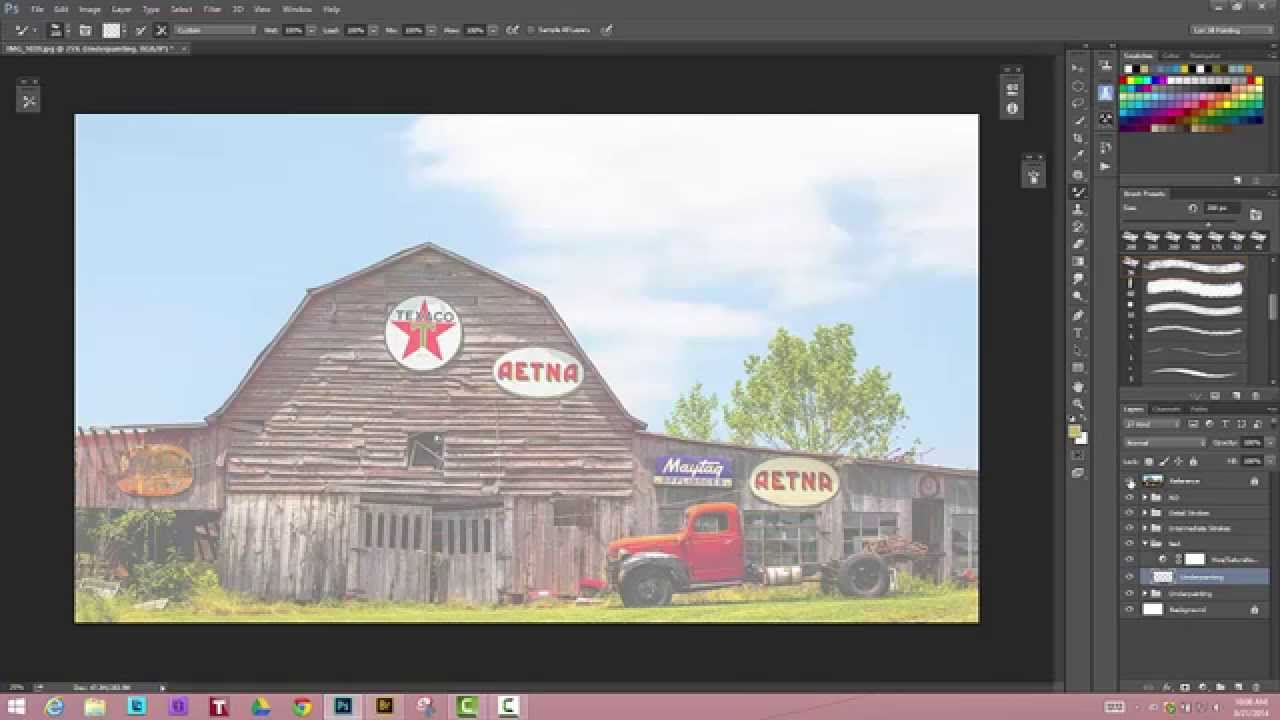Lock transparent pixels in the Layers panel

tap(1146, 461)
